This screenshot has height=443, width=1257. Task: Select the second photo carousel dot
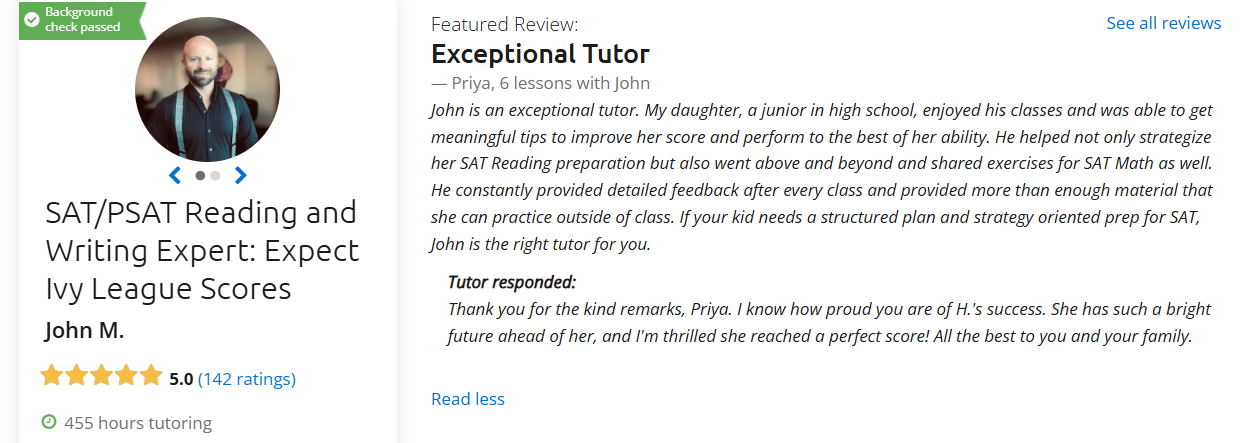pyautogui.click(x=215, y=175)
